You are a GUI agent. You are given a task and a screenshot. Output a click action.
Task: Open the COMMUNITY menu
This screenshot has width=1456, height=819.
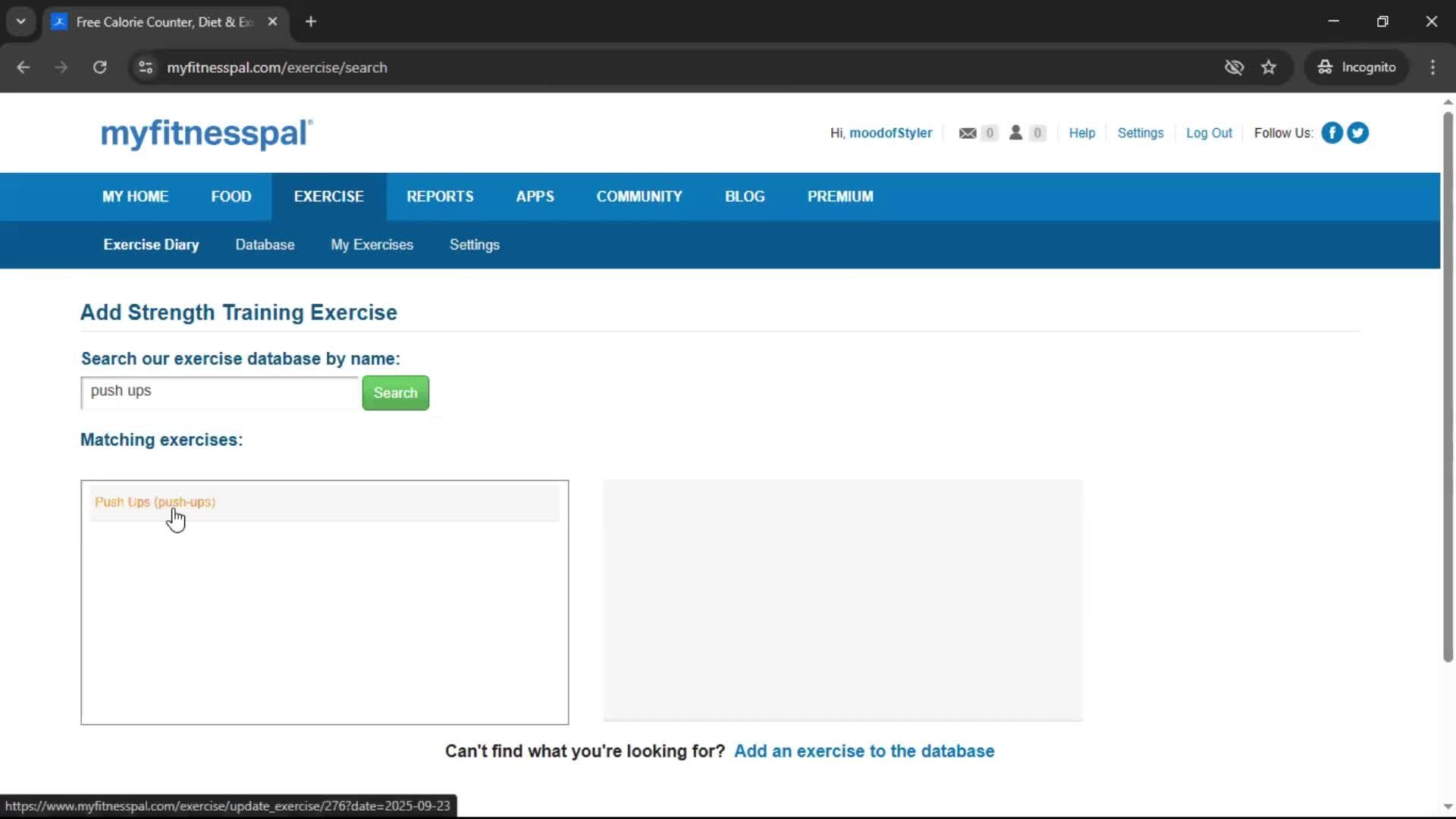click(639, 196)
